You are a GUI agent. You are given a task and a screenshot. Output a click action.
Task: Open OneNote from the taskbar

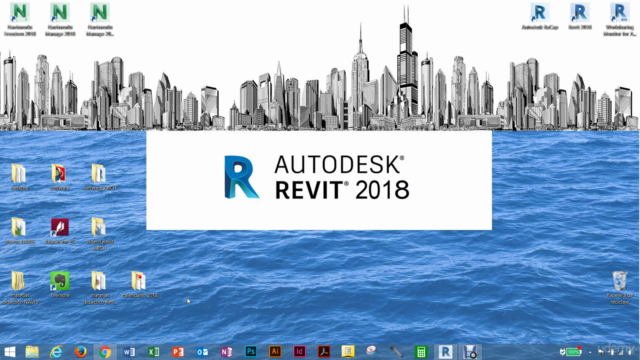[x=227, y=352]
